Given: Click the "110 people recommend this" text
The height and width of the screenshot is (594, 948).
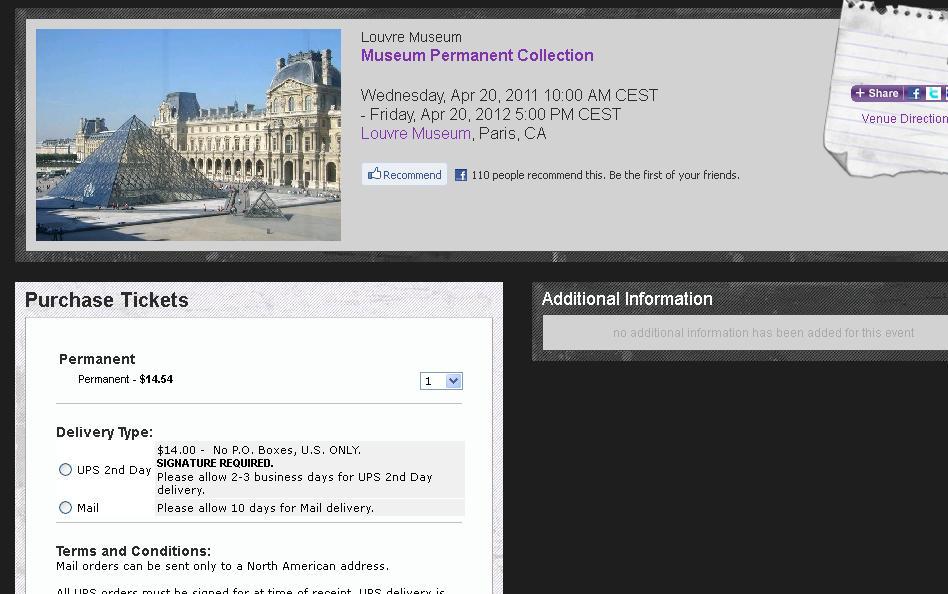Looking at the screenshot, I should (x=537, y=175).
